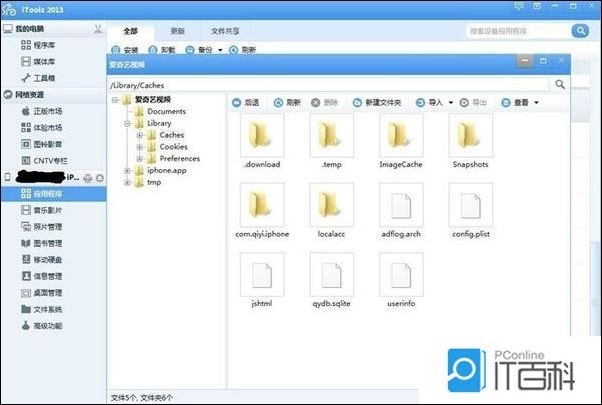The height and width of the screenshot is (405, 602).
Task: Click the blue search button at top right
Action: pyautogui.click(x=580, y=31)
